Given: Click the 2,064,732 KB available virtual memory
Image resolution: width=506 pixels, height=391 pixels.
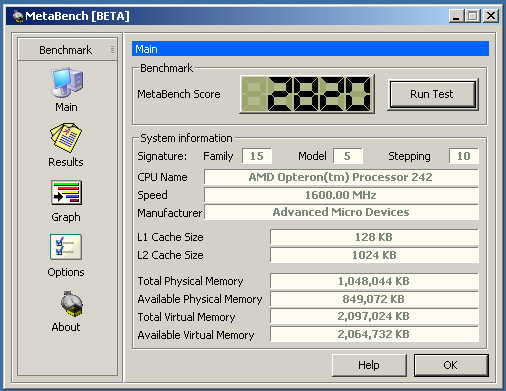Looking at the screenshot, I should (374, 334).
